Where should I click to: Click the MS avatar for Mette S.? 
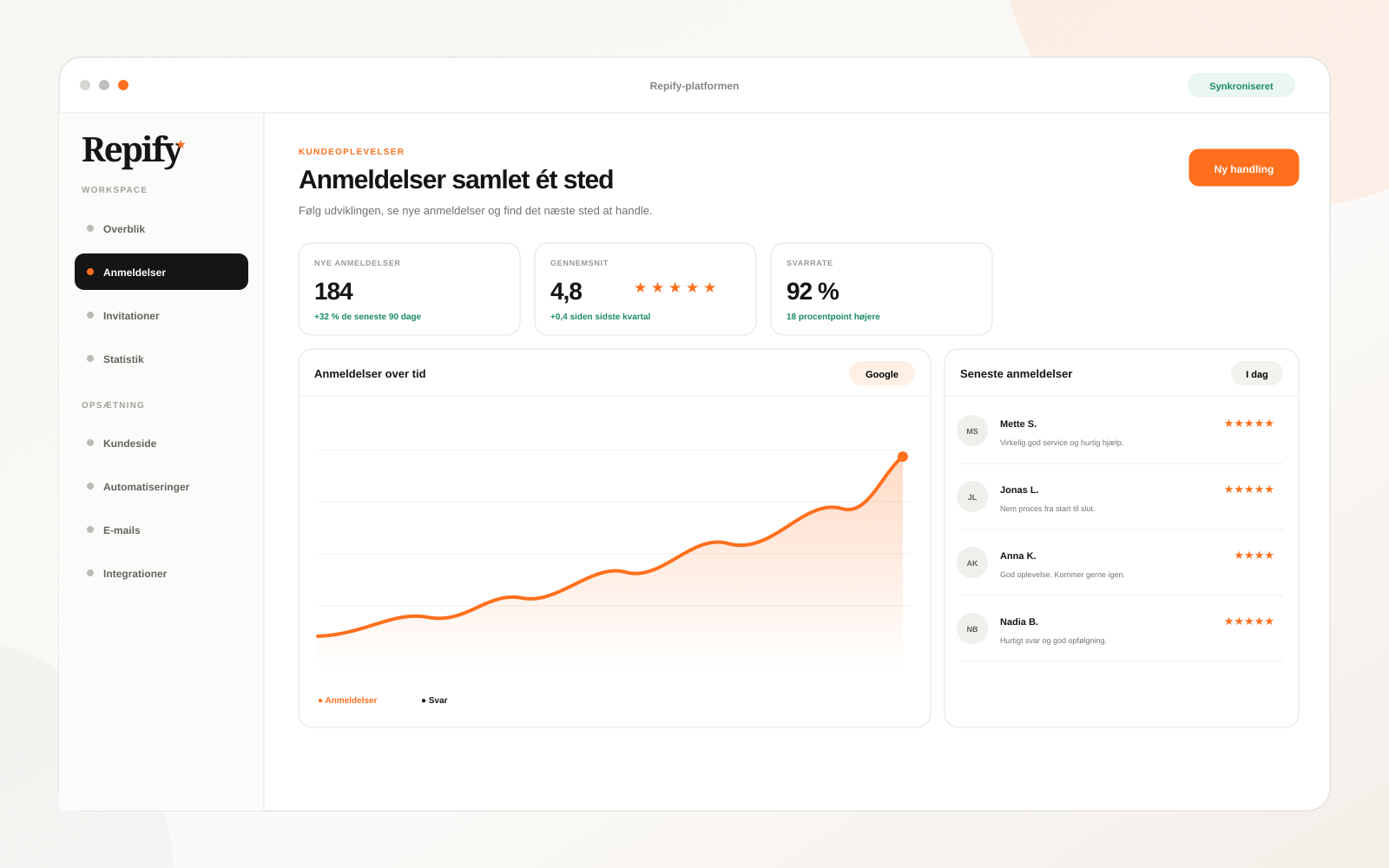pos(972,431)
